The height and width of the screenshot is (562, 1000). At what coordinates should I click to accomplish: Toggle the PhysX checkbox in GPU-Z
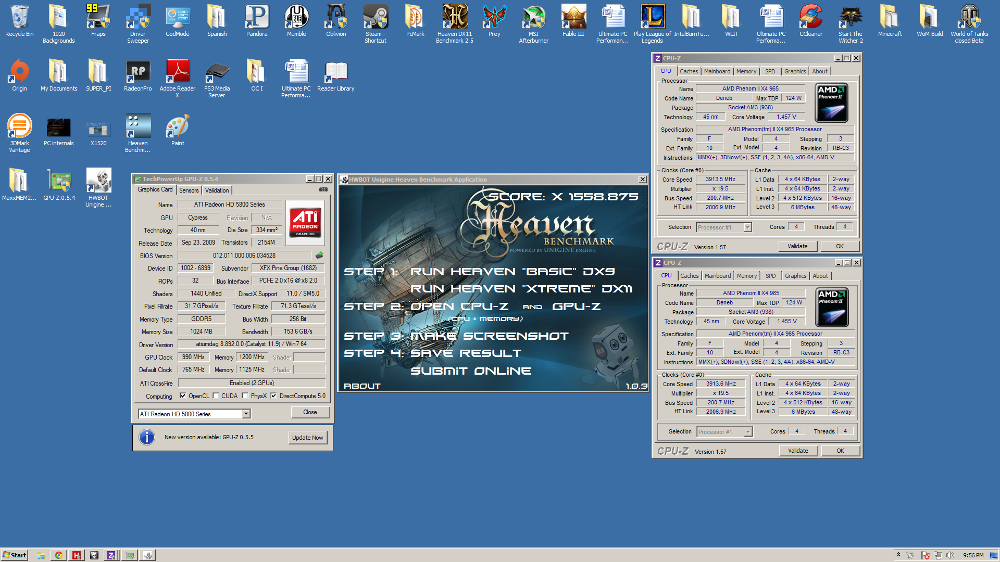point(245,396)
